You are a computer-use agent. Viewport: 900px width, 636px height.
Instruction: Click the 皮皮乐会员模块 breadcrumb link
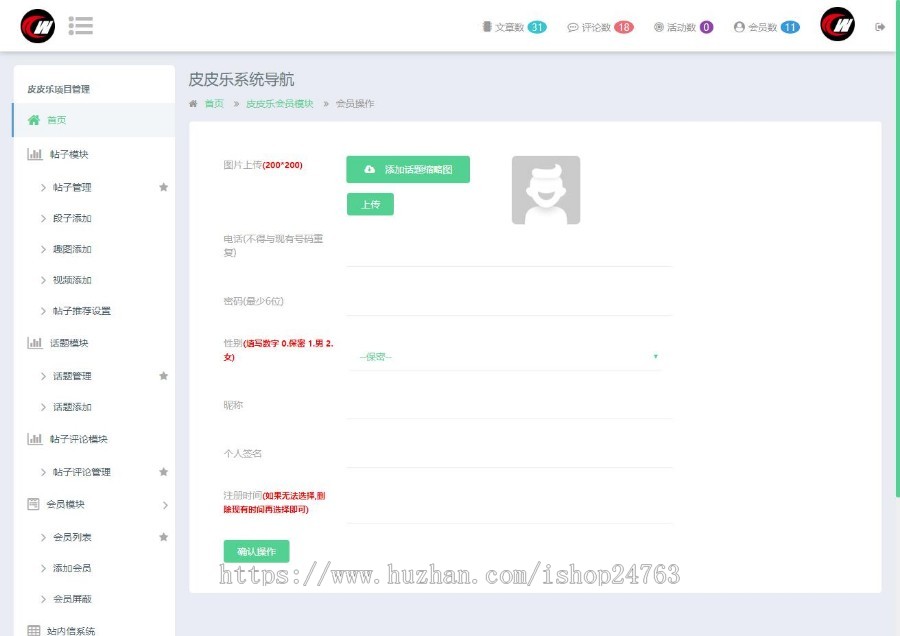pos(279,104)
